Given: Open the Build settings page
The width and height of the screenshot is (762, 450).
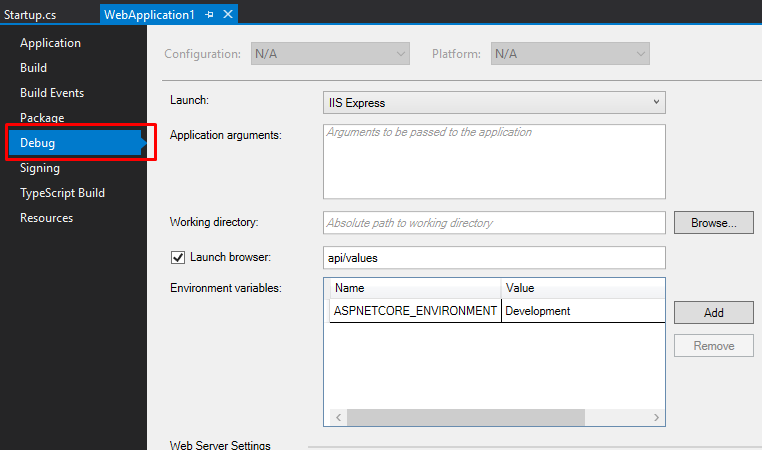Looking at the screenshot, I should (x=33, y=68).
